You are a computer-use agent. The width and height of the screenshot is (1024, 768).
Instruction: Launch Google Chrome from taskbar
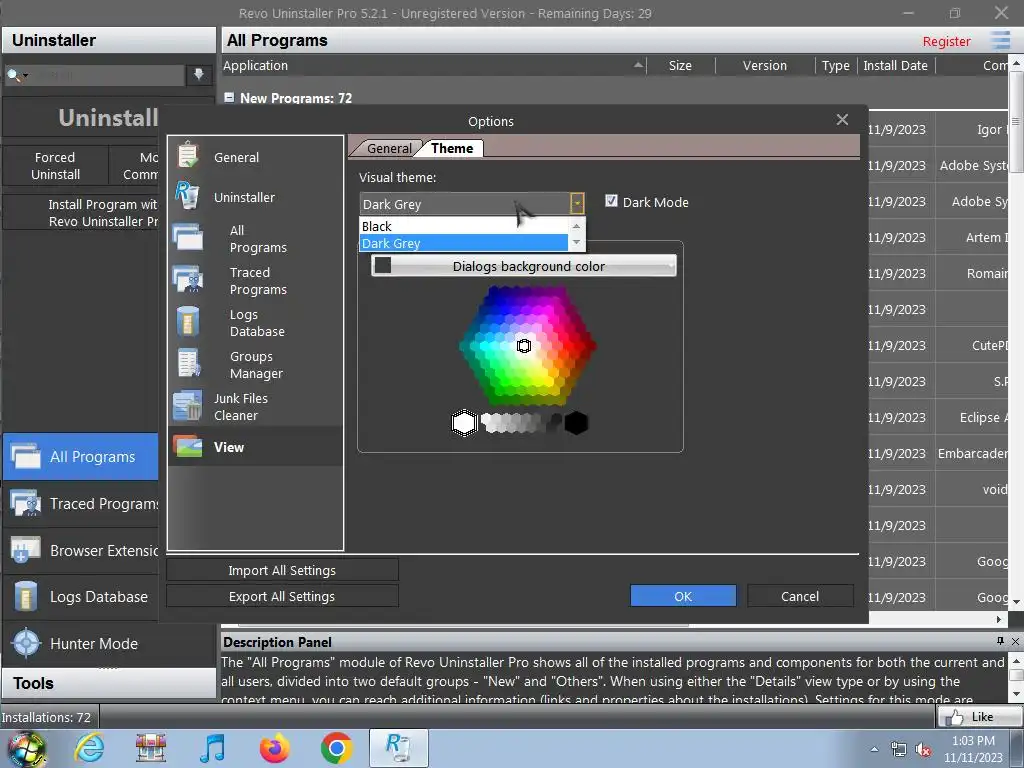(x=336, y=748)
